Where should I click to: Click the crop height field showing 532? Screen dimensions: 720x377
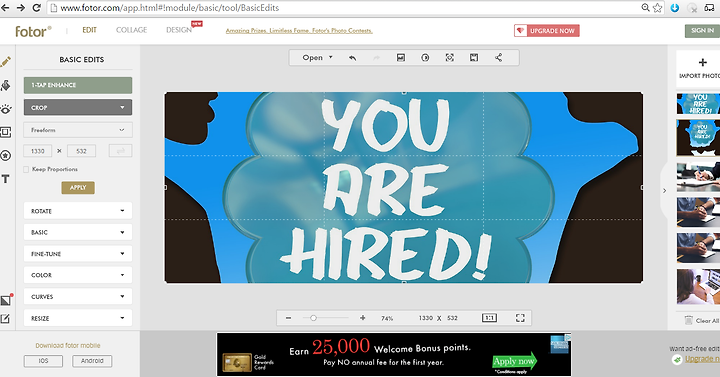tap(81, 151)
